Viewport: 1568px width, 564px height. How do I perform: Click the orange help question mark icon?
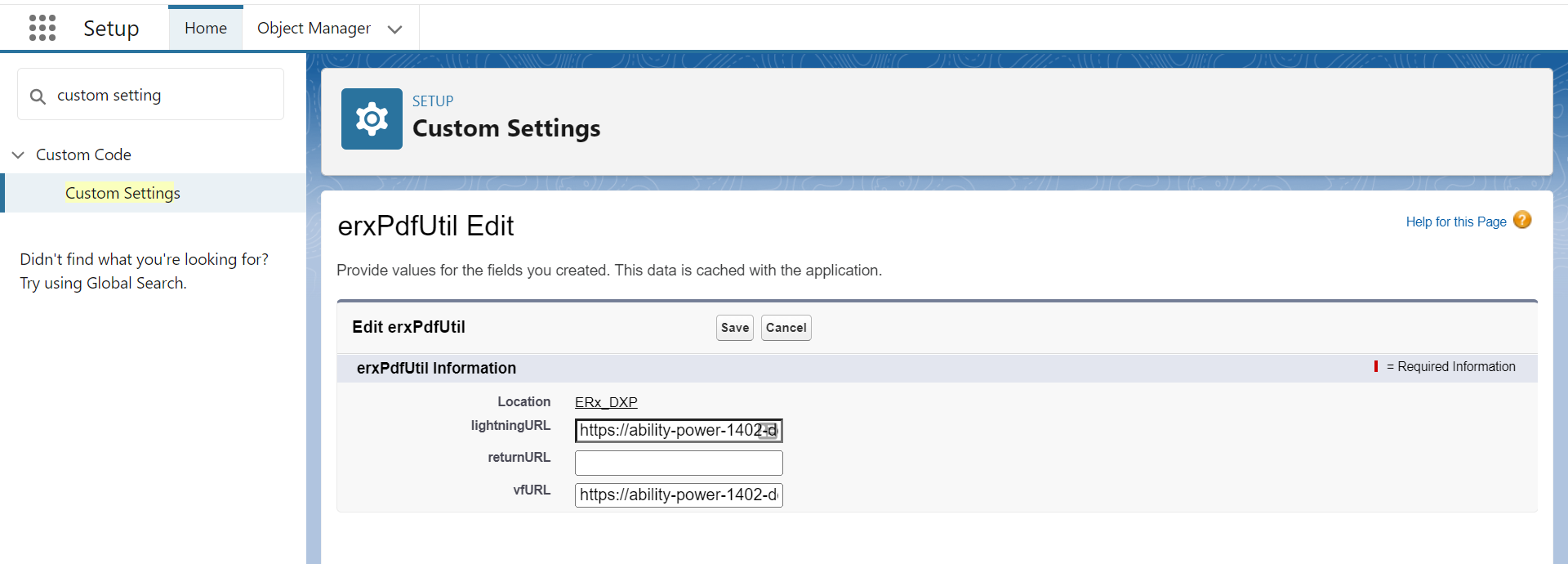(x=1522, y=220)
